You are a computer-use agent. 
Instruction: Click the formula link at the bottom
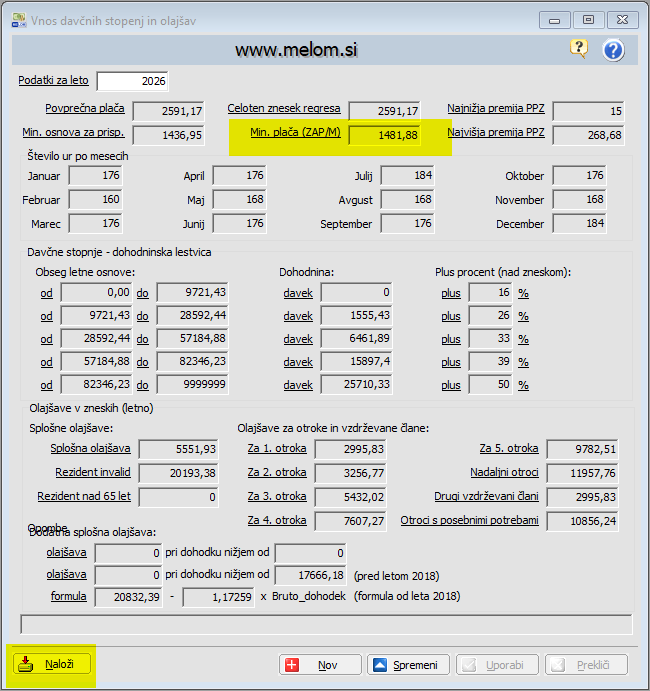67,596
